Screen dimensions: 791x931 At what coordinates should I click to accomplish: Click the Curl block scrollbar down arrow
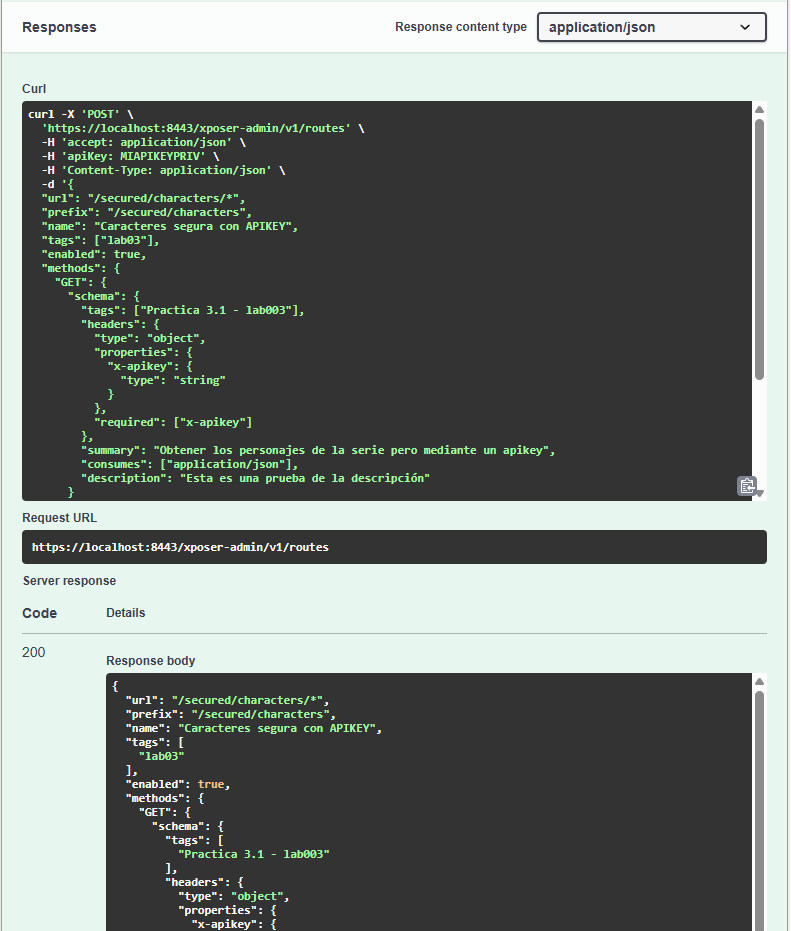click(x=759, y=493)
